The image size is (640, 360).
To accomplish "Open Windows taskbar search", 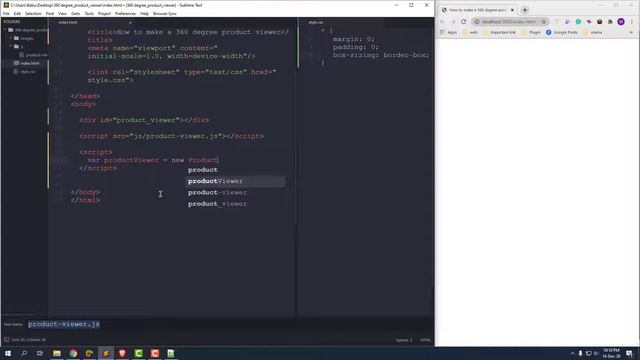I will [24, 353].
